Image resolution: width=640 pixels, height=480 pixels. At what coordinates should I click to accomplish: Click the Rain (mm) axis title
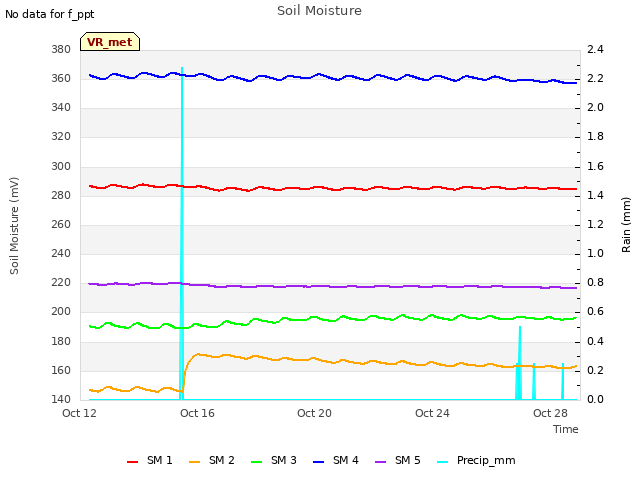pos(626,225)
